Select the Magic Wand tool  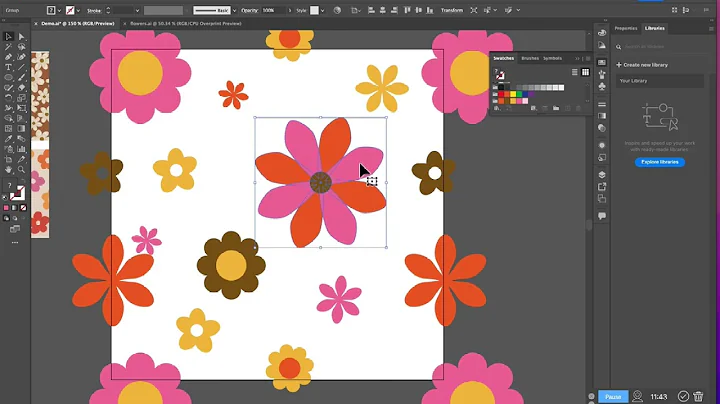click(x=8, y=47)
